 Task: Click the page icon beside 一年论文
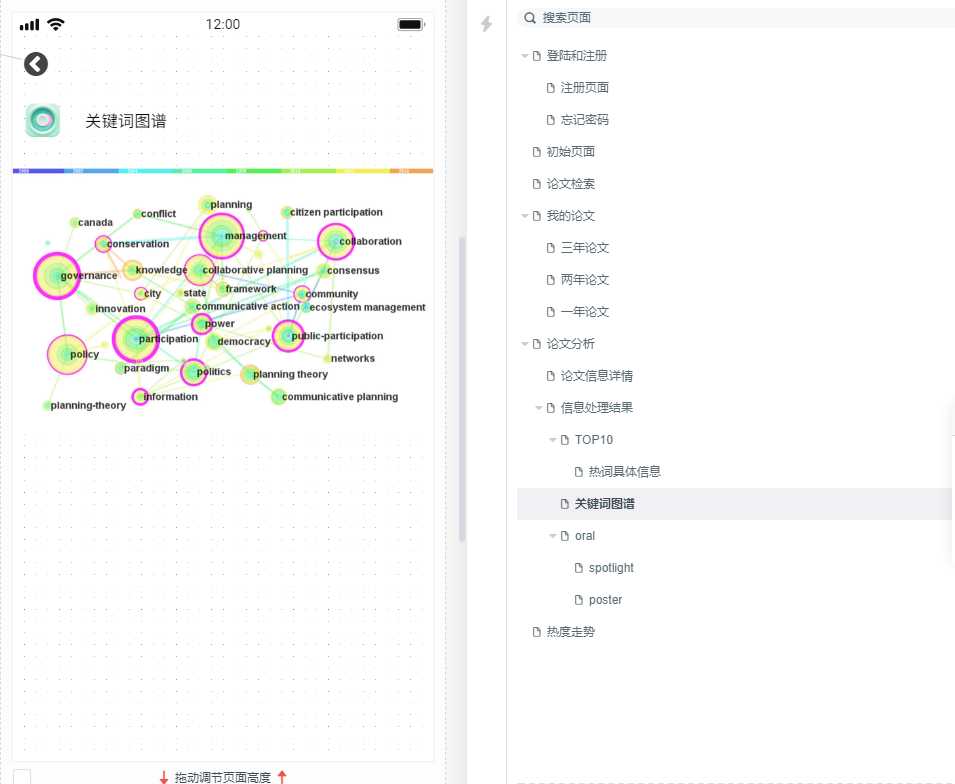551,312
